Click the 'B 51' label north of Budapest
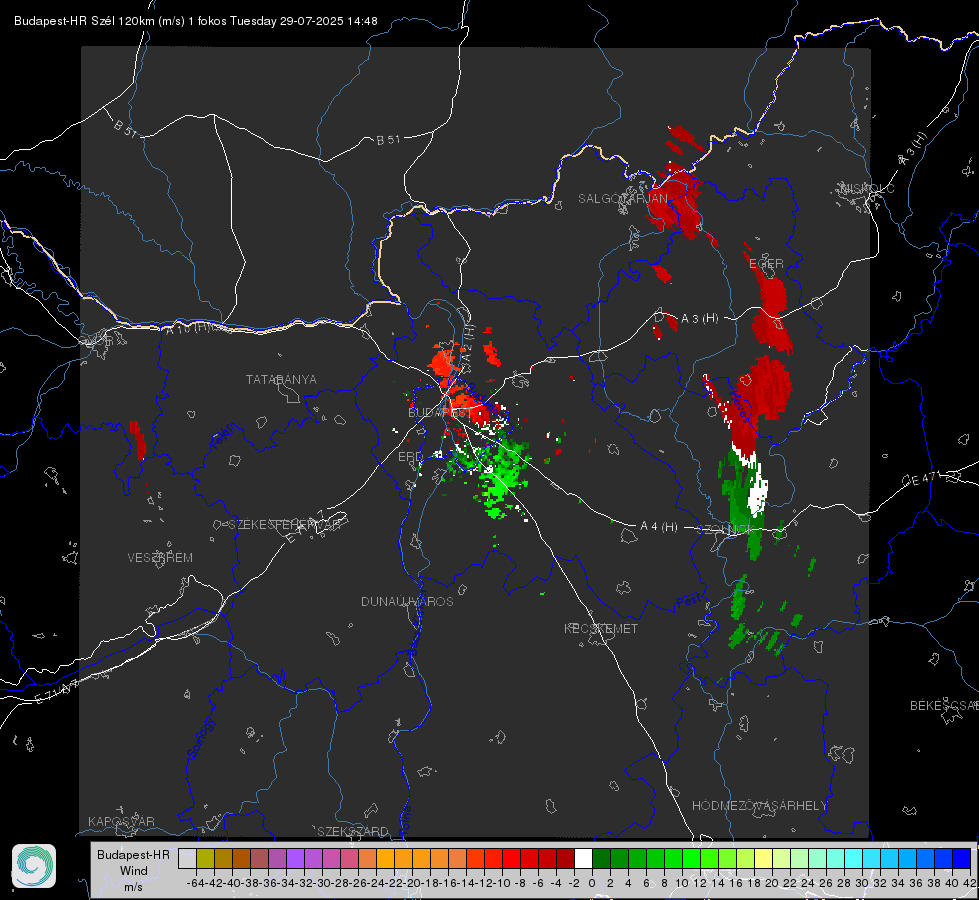Viewport: 979px width, 900px height. [x=388, y=140]
